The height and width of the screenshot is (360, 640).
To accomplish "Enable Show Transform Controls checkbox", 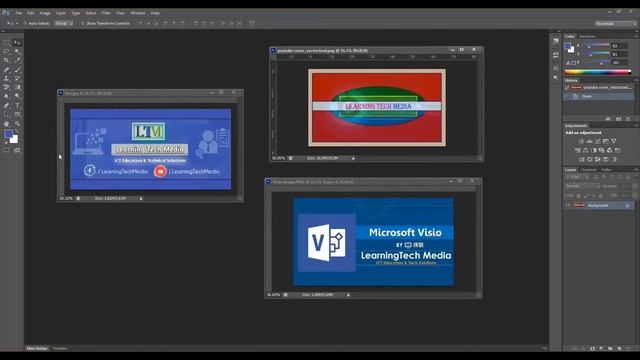I will (82, 23).
